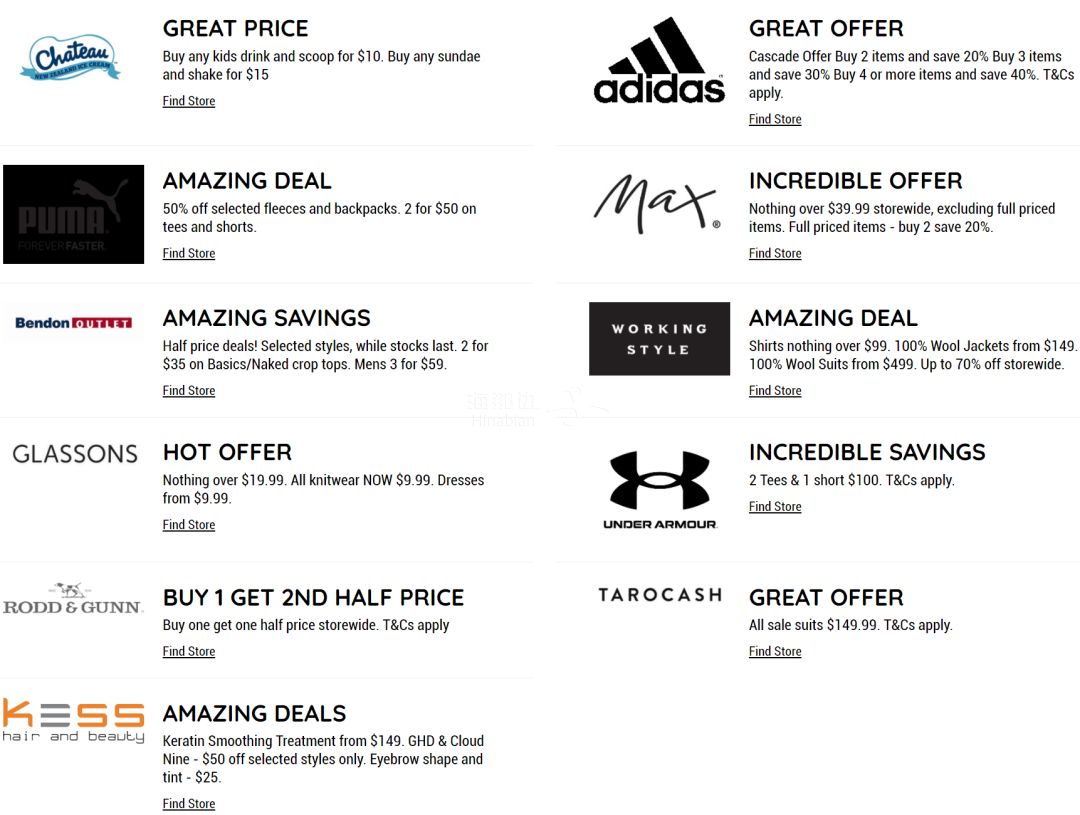Click Find Store under Puma deal

[189, 253]
